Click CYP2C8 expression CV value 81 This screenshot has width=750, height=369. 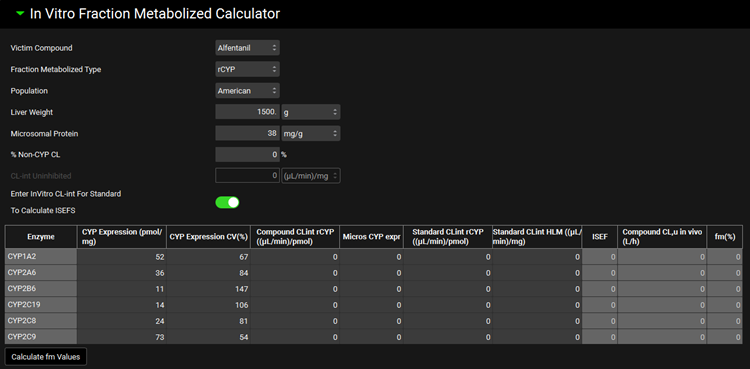point(209,321)
